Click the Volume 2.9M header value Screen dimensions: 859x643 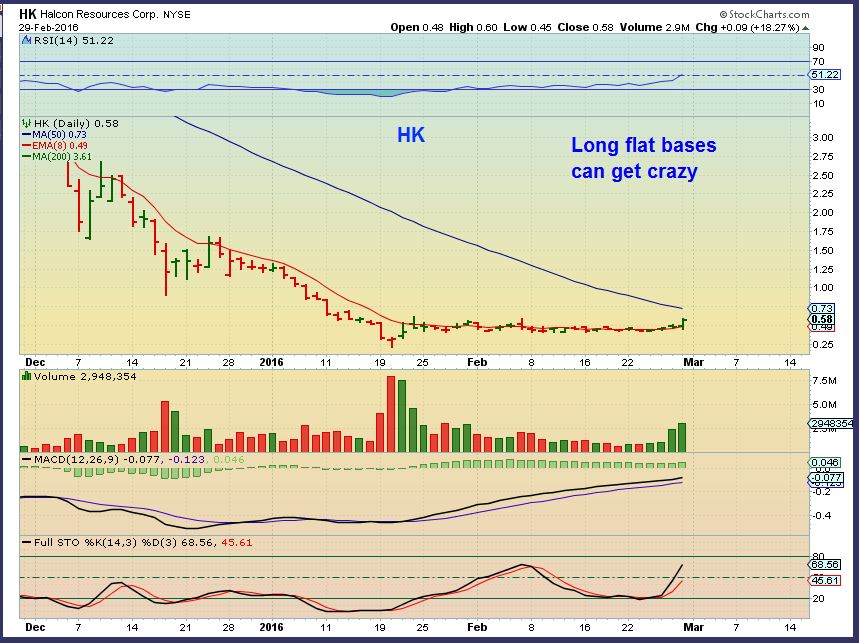click(655, 27)
